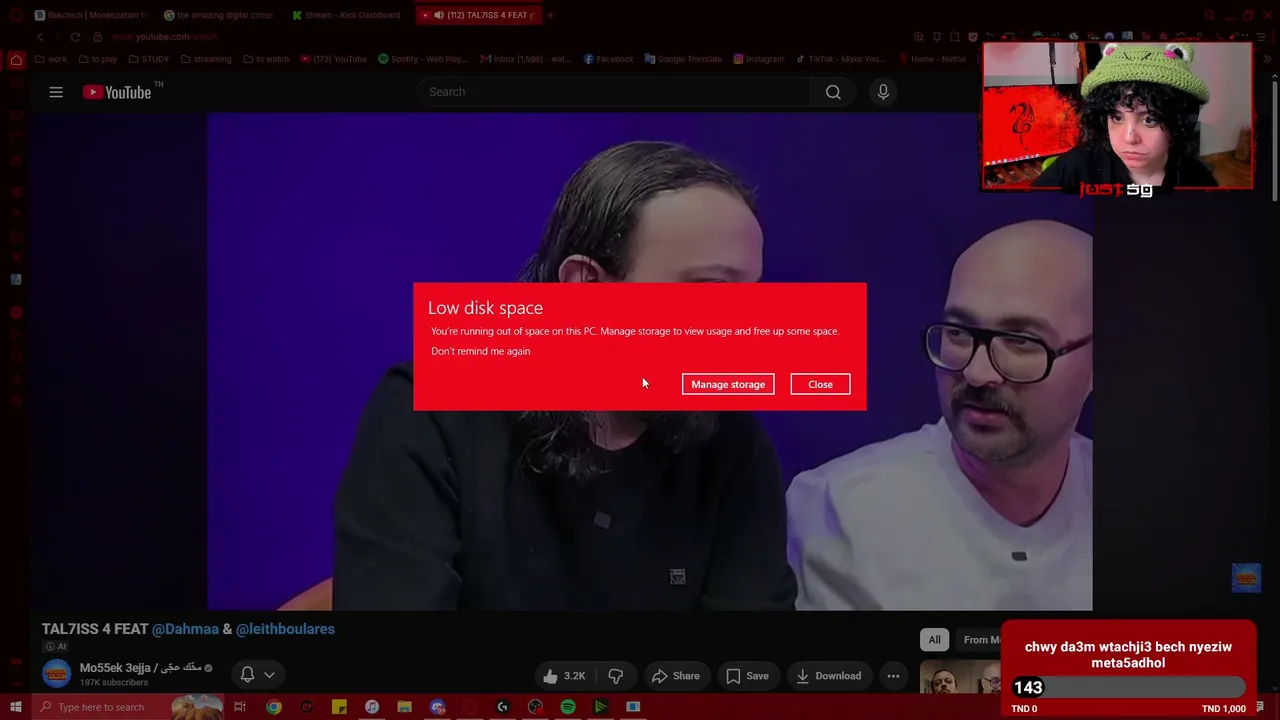1280x720 pixels.
Task: Open the work bookmarks folder
Action: [52, 59]
